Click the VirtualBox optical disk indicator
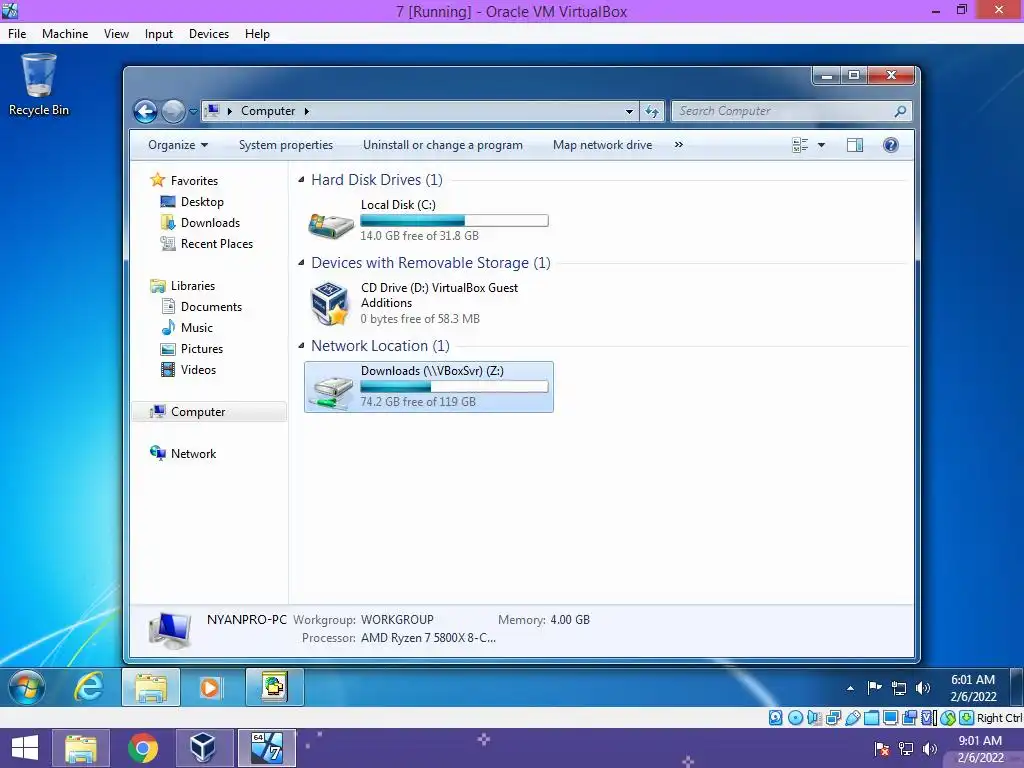The width and height of the screenshot is (1024, 768). [x=795, y=718]
